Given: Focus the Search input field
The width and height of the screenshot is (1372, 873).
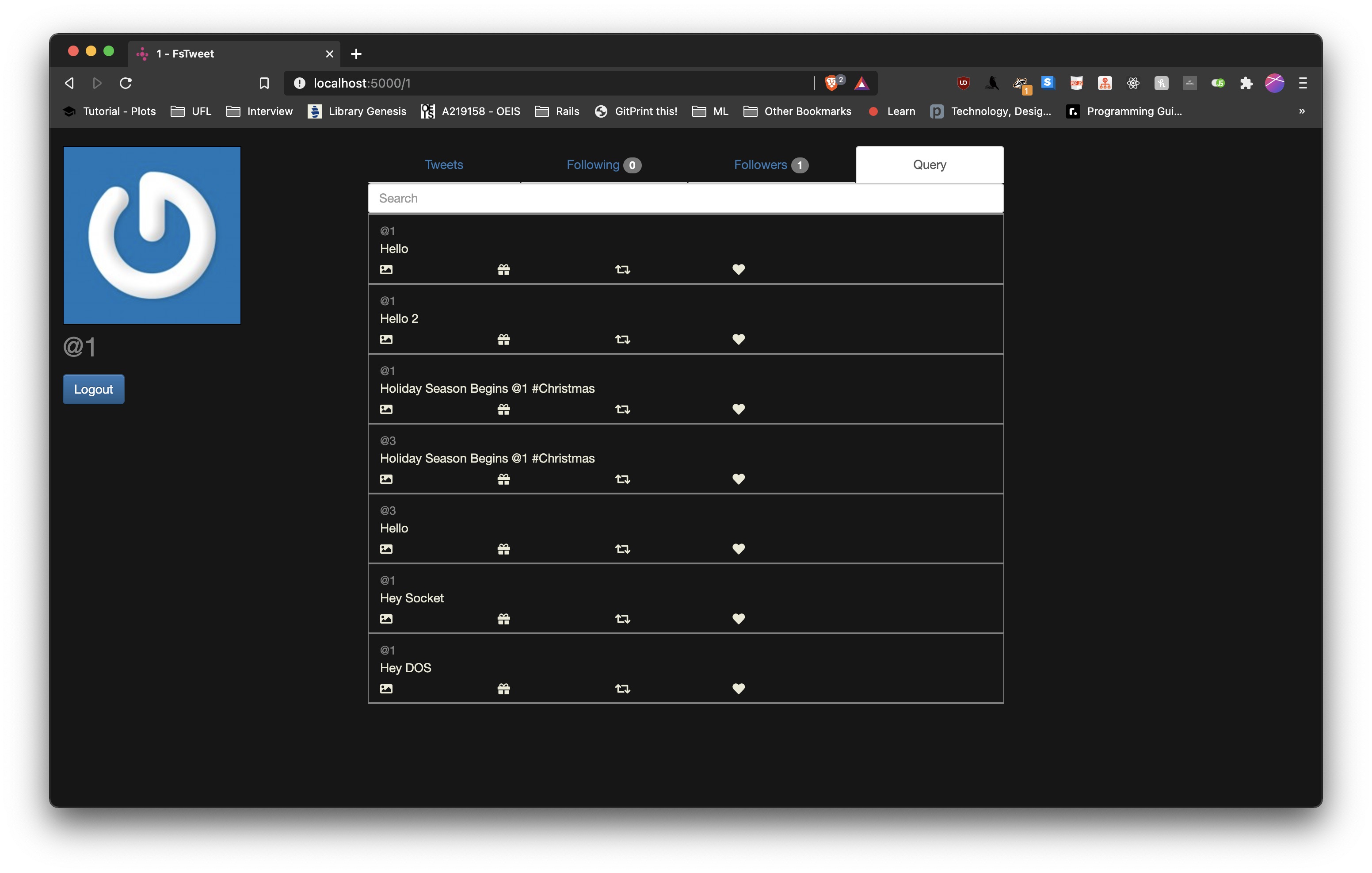Looking at the screenshot, I should (x=686, y=199).
